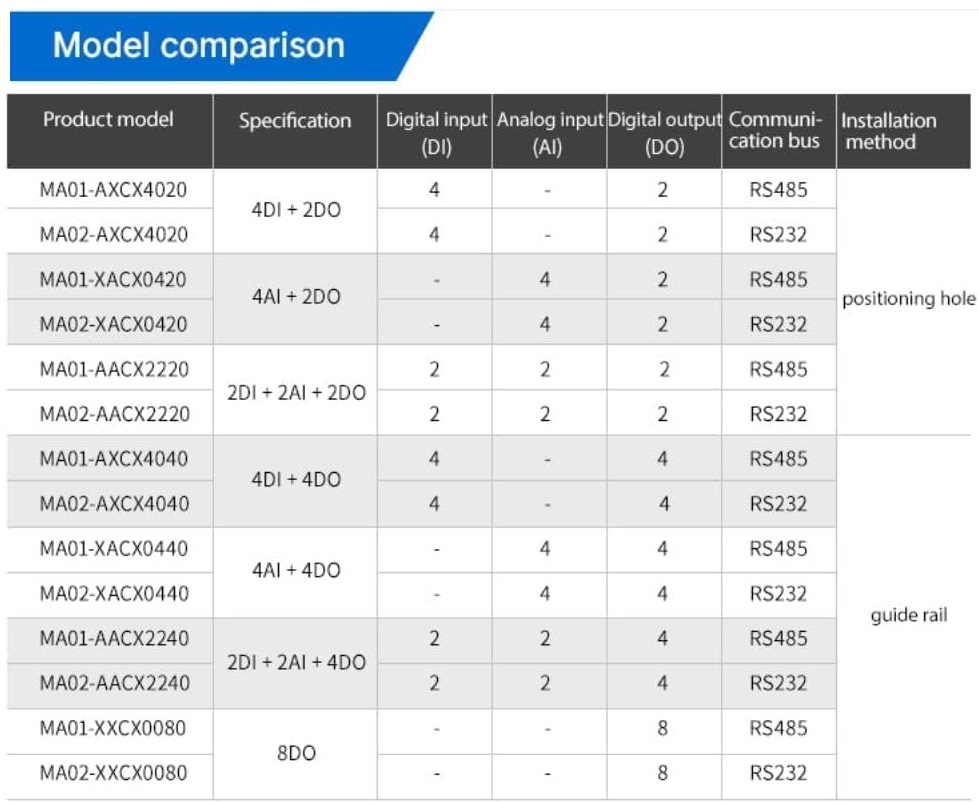Select the "Digital input (DI)" header
The height and width of the screenshot is (803, 979).
click(x=435, y=133)
